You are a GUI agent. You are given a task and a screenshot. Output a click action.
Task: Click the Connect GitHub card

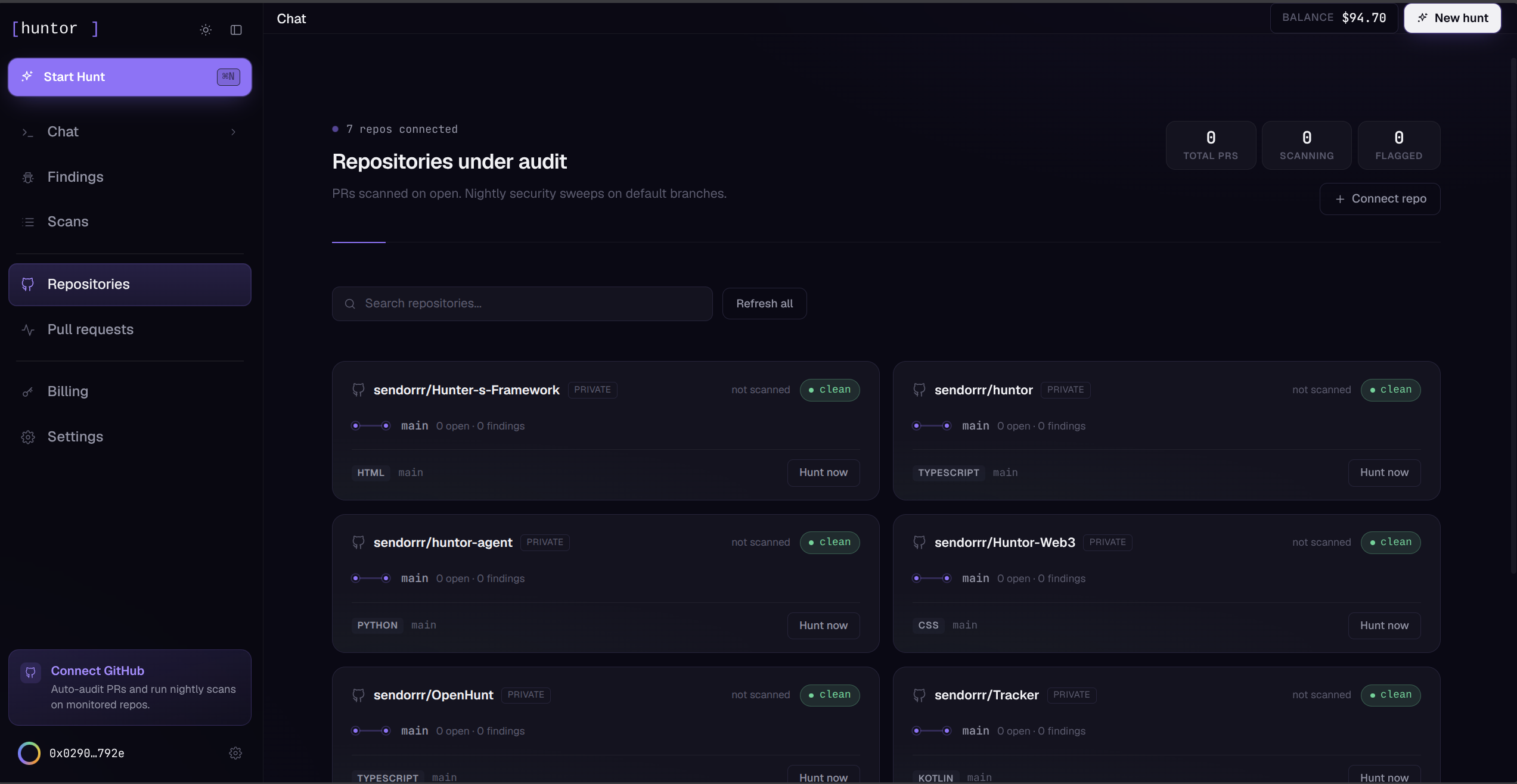pos(130,687)
